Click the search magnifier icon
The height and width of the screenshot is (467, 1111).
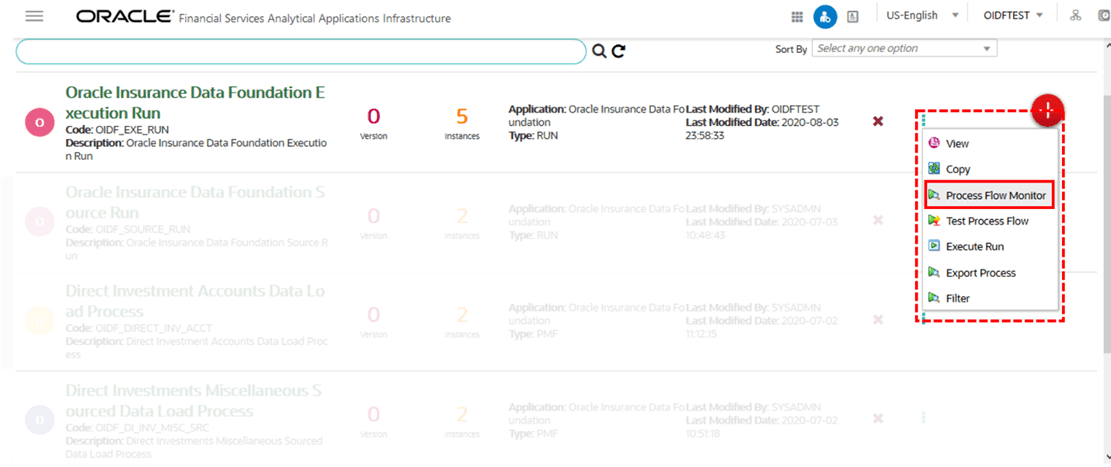point(599,50)
